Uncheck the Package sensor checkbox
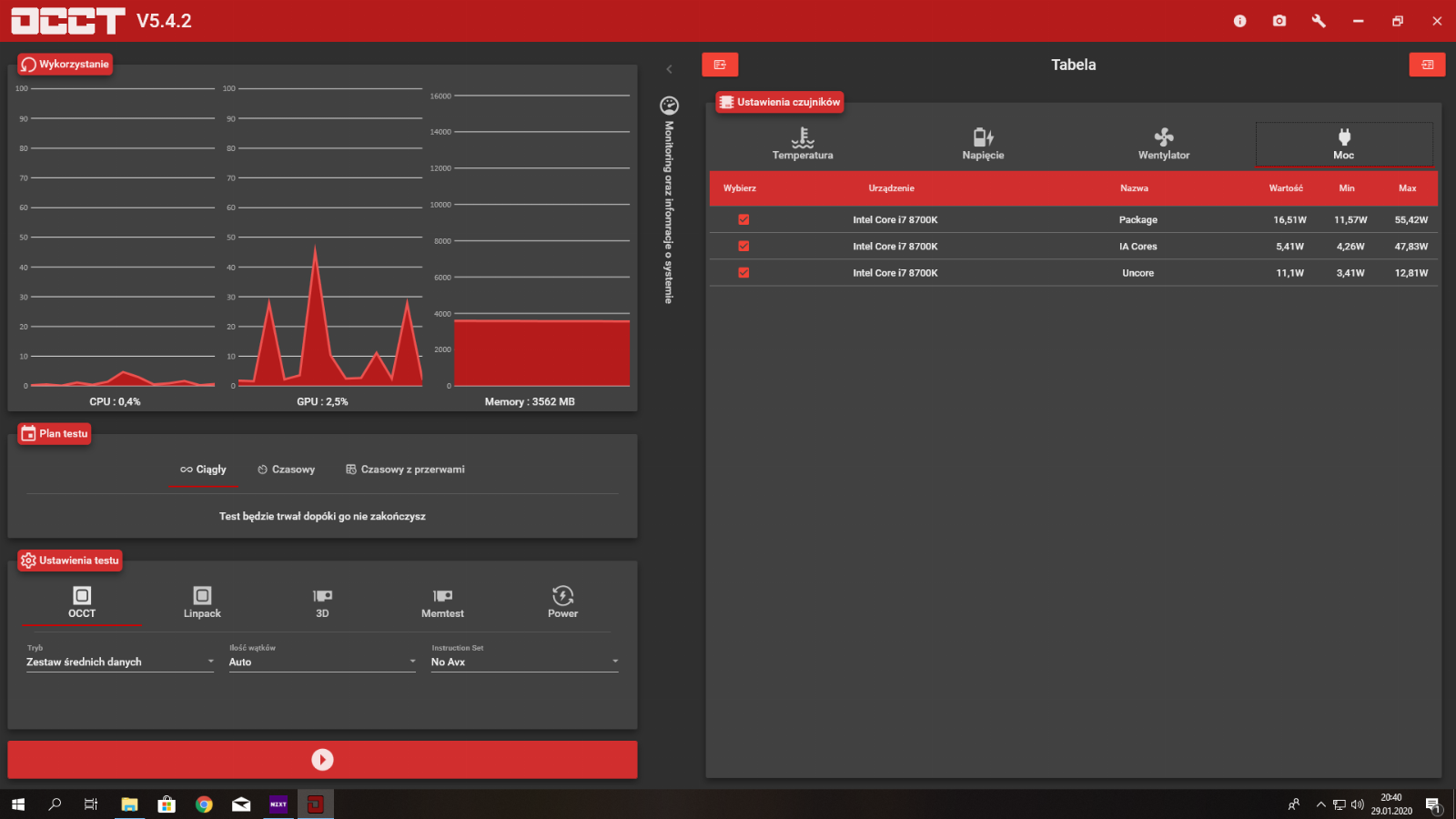This screenshot has width=1456, height=819. [x=743, y=219]
